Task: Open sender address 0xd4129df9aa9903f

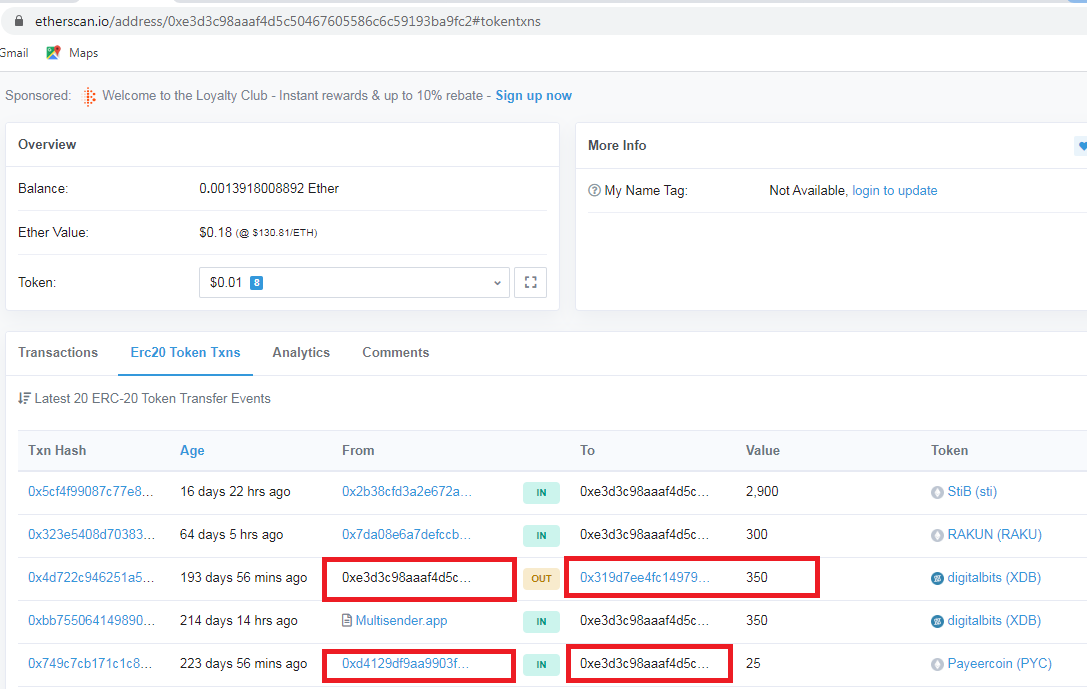Action: coord(406,663)
